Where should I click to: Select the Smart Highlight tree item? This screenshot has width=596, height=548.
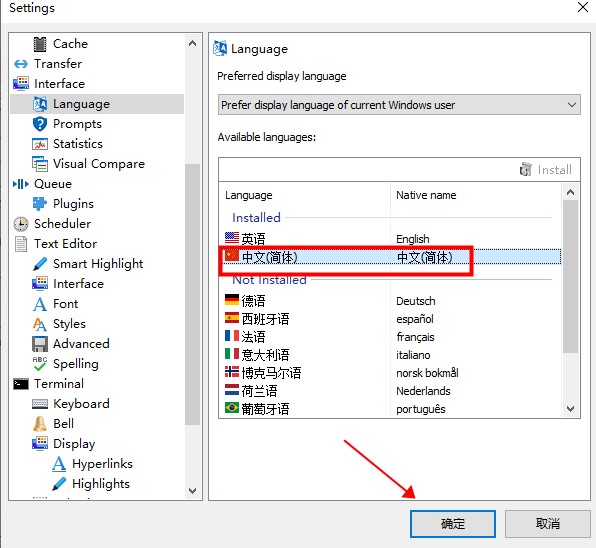pos(88,264)
